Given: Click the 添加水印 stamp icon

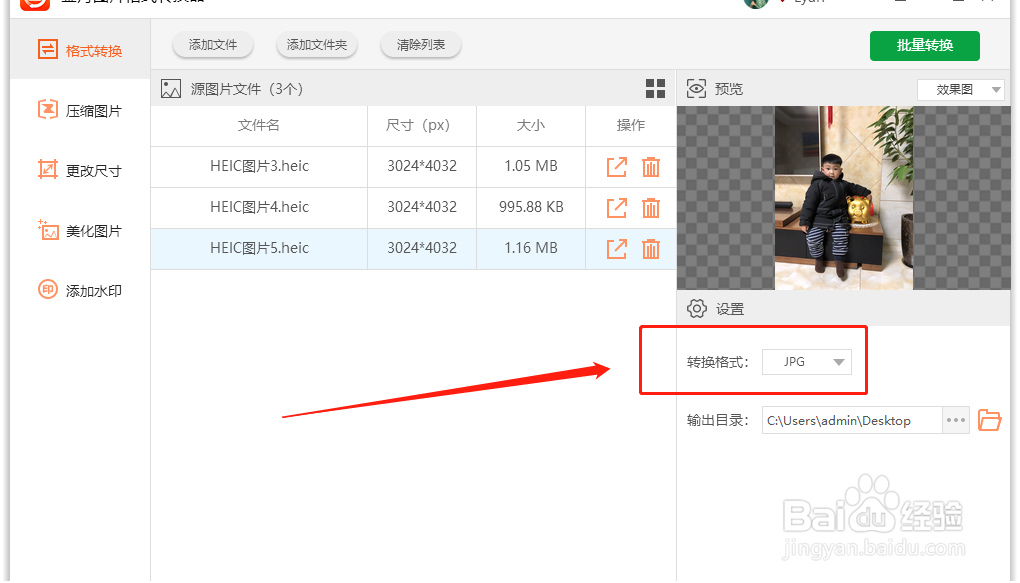Looking at the screenshot, I should click(x=47, y=290).
